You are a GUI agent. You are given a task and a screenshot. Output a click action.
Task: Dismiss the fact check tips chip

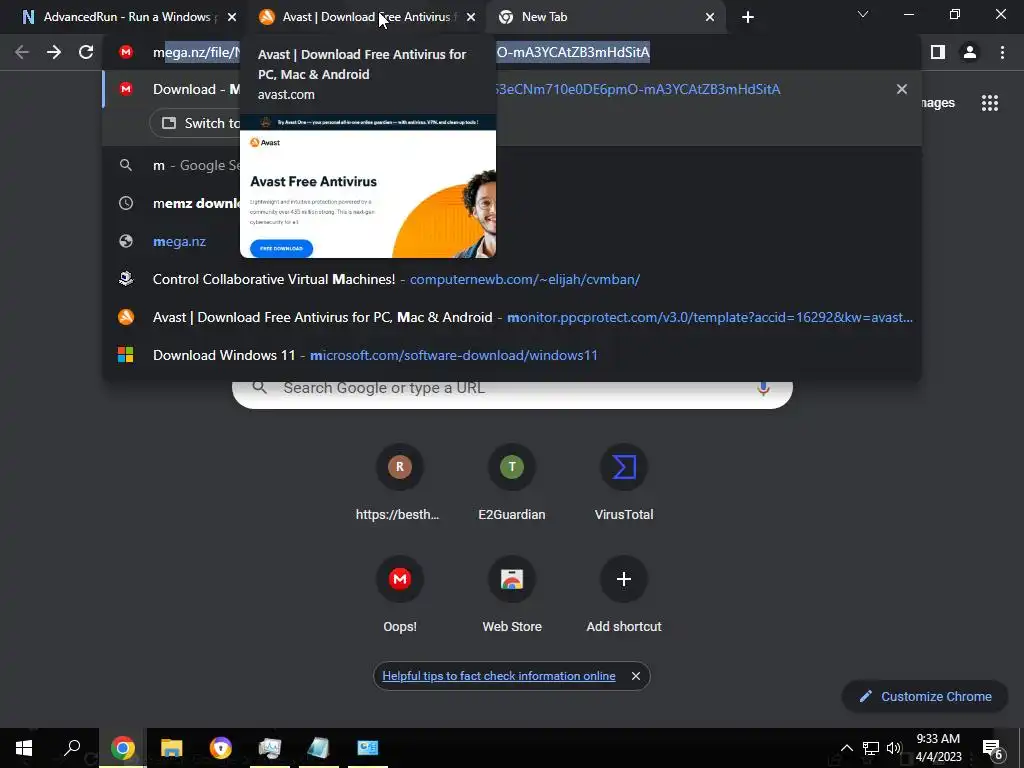(635, 676)
